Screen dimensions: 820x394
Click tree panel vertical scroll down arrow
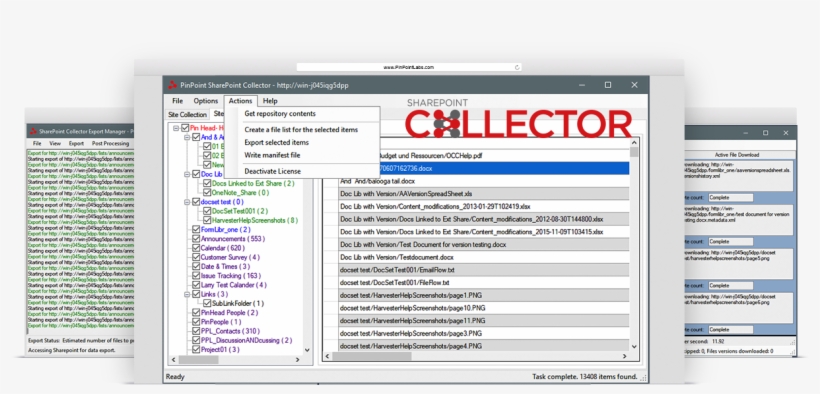pos(307,351)
